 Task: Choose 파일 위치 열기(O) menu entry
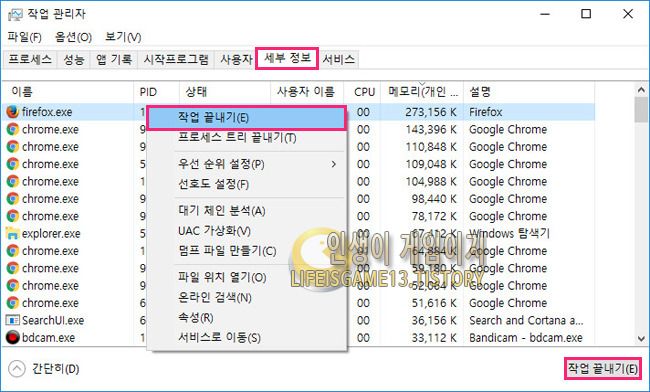[x=247, y=278]
